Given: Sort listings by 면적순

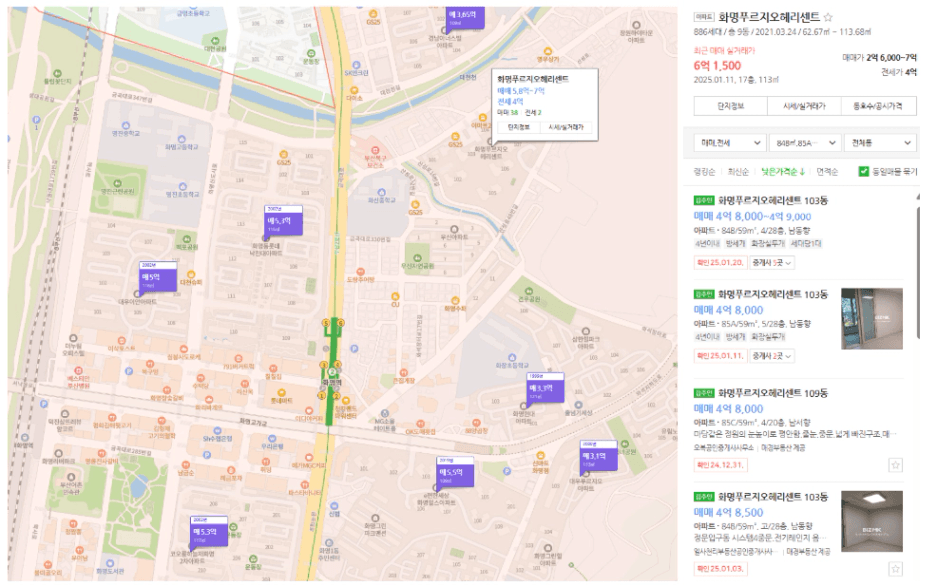Looking at the screenshot, I should [827, 172].
